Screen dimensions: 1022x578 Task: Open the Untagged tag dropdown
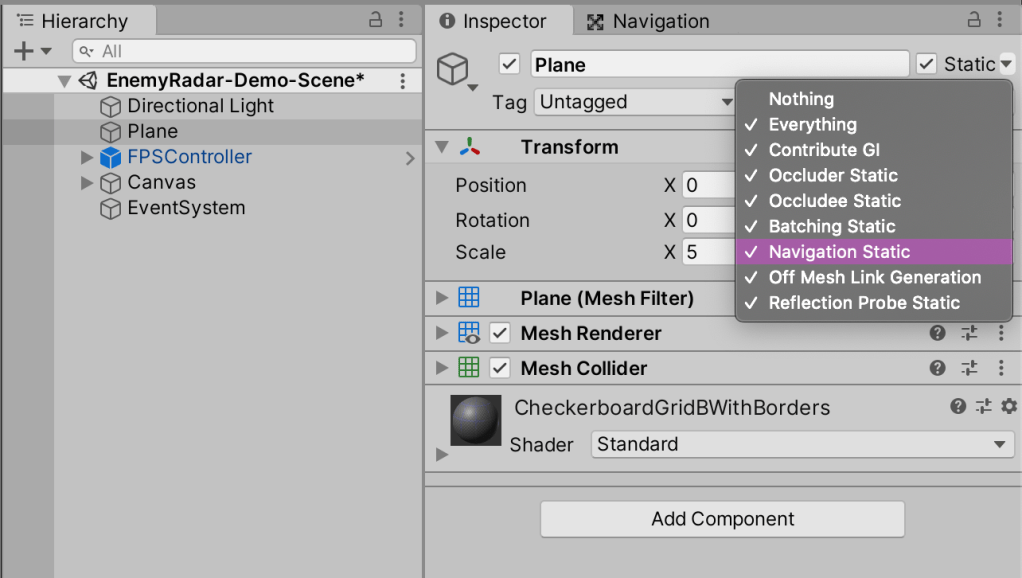pyautogui.click(x=636, y=102)
